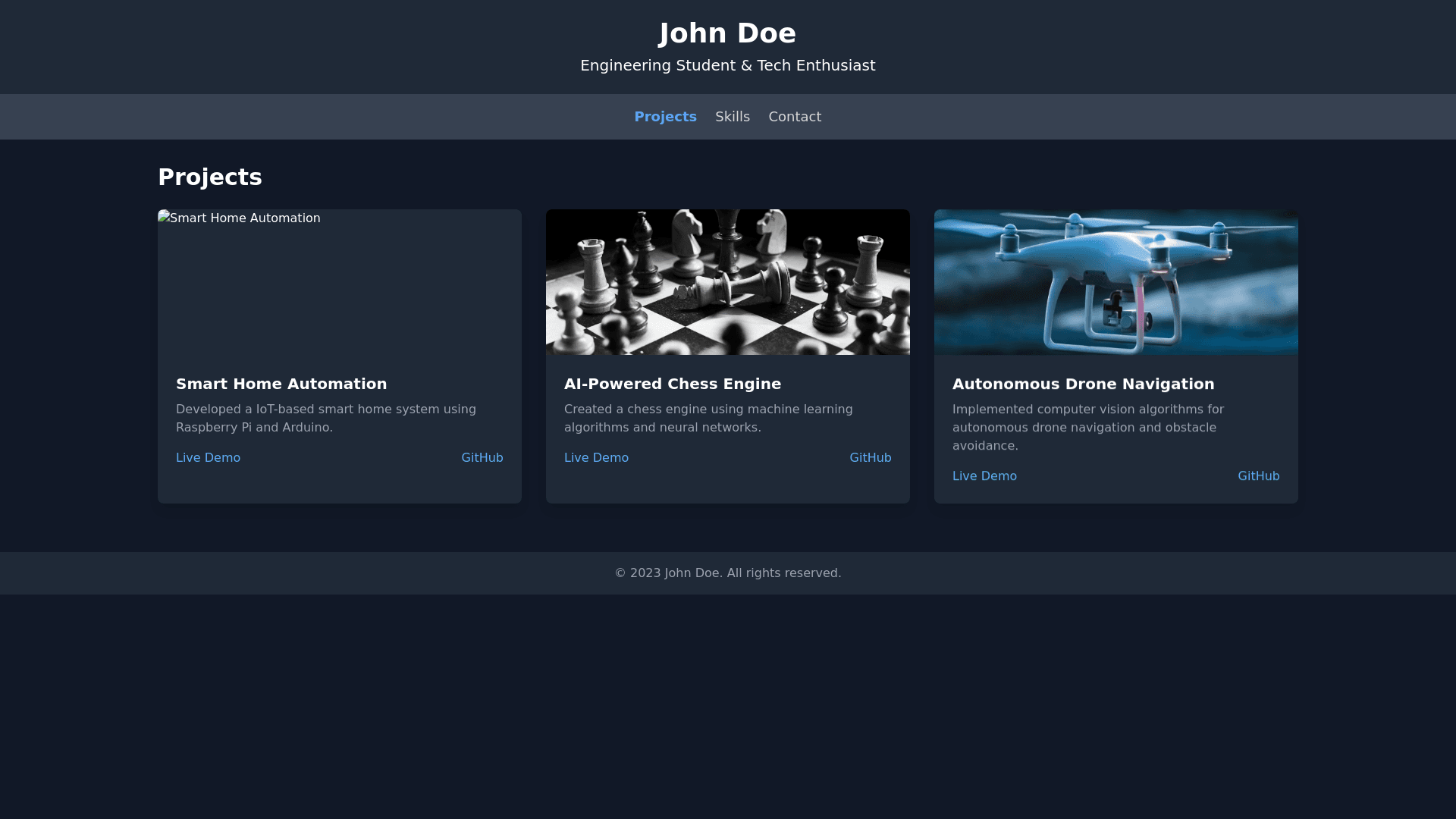This screenshot has height=819, width=1456.
Task: Open the Contact nav link
Action: (x=794, y=117)
